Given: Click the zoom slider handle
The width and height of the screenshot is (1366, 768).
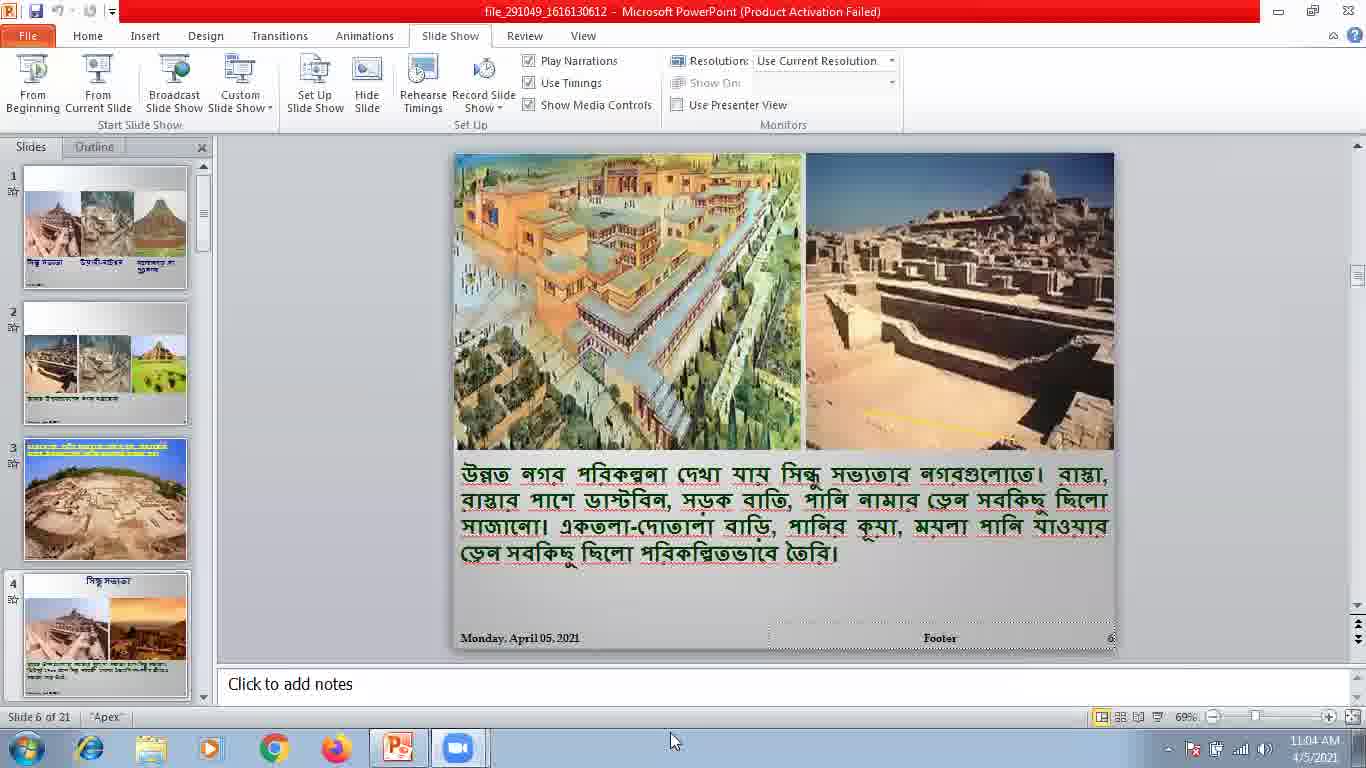Looking at the screenshot, I should (1255, 717).
